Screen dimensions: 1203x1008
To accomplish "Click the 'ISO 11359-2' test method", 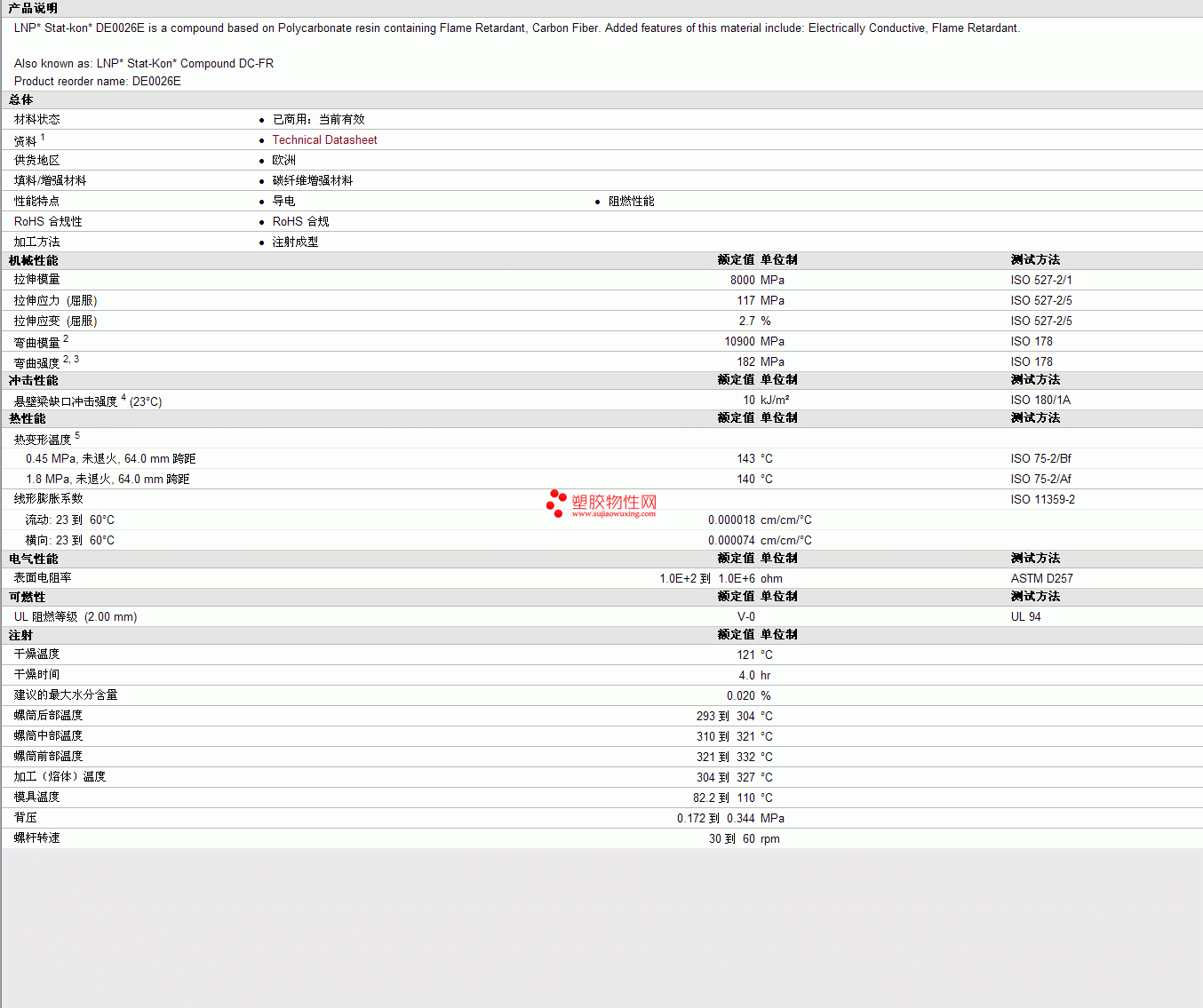I will pos(1043,499).
